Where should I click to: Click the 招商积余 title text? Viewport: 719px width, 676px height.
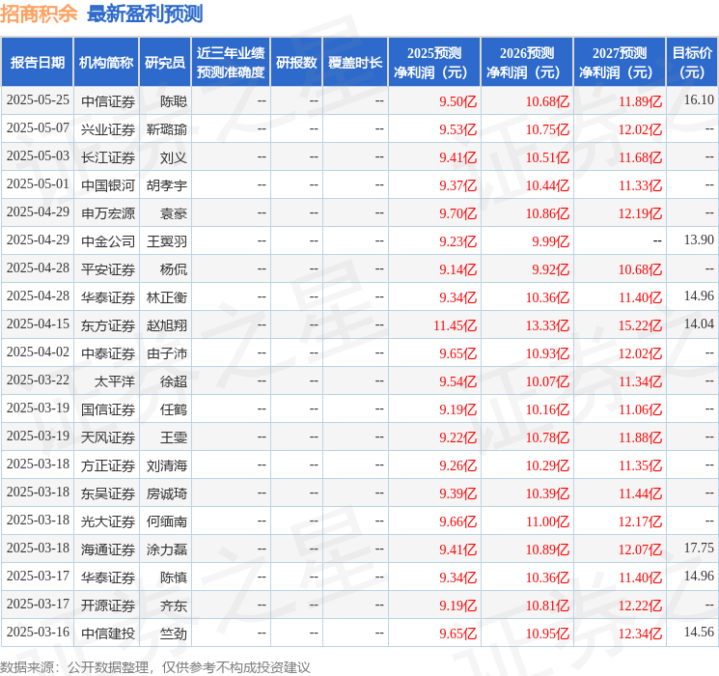point(39,14)
